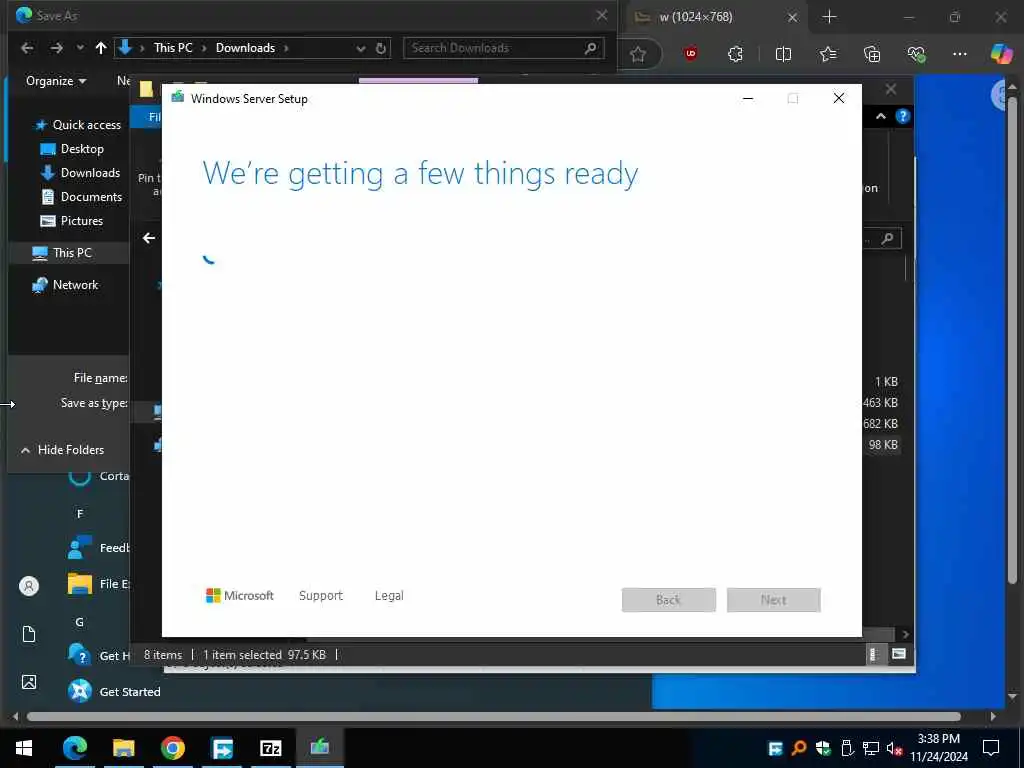This screenshot has height=768, width=1024.
Task: Launch Get Started from the Start menu
Action: (x=114, y=691)
